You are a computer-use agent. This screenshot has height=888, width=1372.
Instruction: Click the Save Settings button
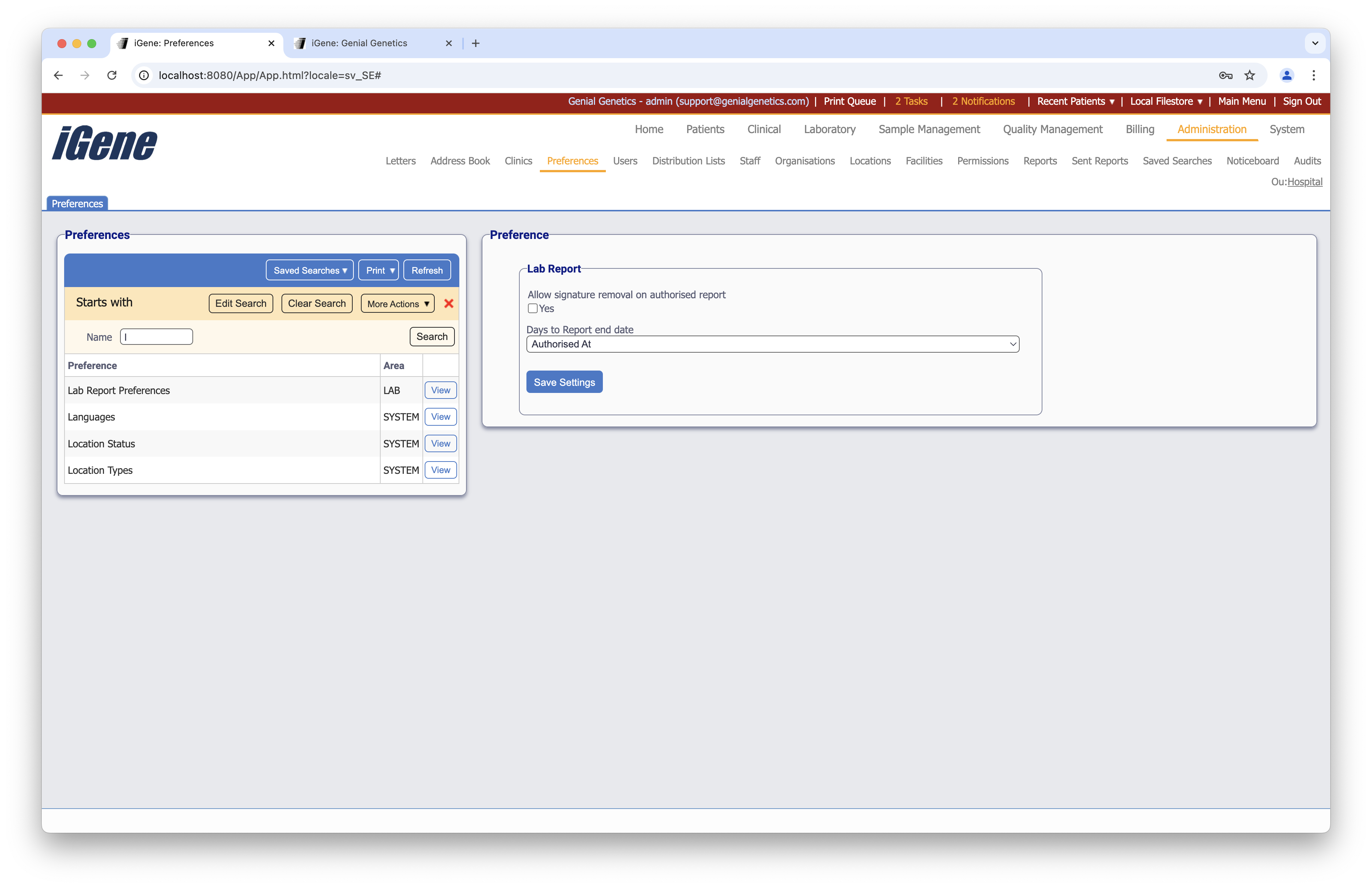[564, 382]
